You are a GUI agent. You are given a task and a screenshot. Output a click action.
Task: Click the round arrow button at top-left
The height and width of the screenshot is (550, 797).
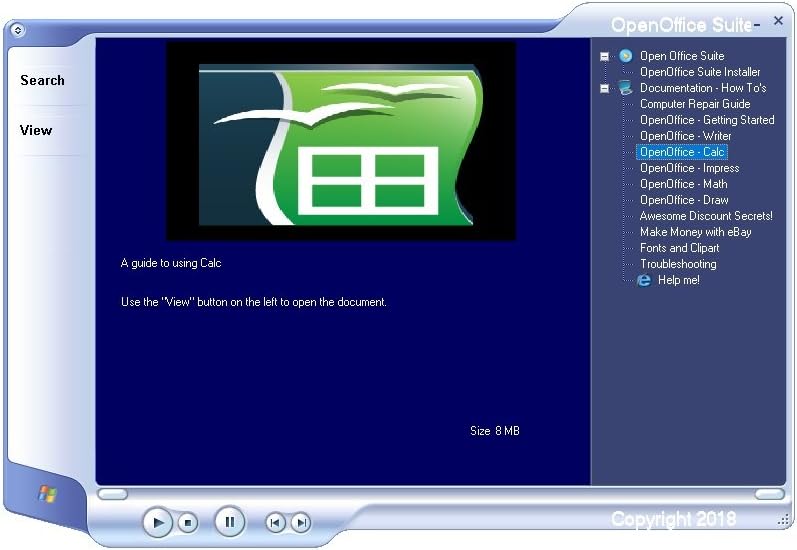tap(17, 29)
